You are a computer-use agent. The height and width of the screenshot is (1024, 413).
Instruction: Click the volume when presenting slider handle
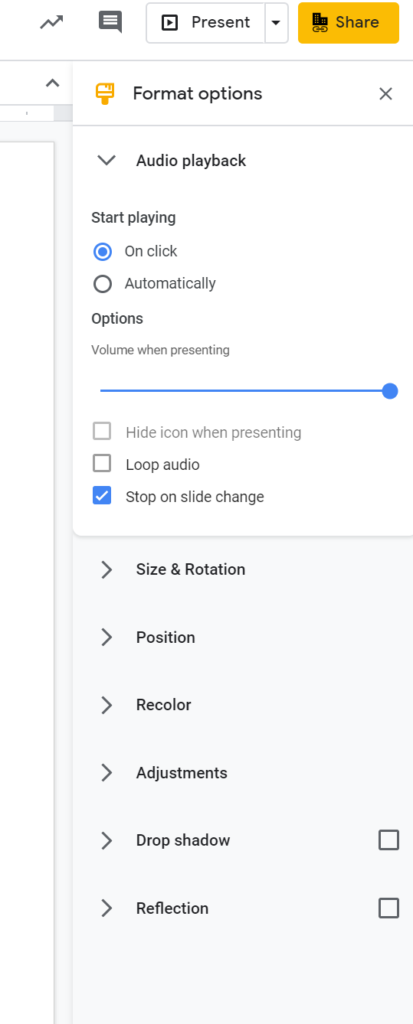(x=390, y=391)
